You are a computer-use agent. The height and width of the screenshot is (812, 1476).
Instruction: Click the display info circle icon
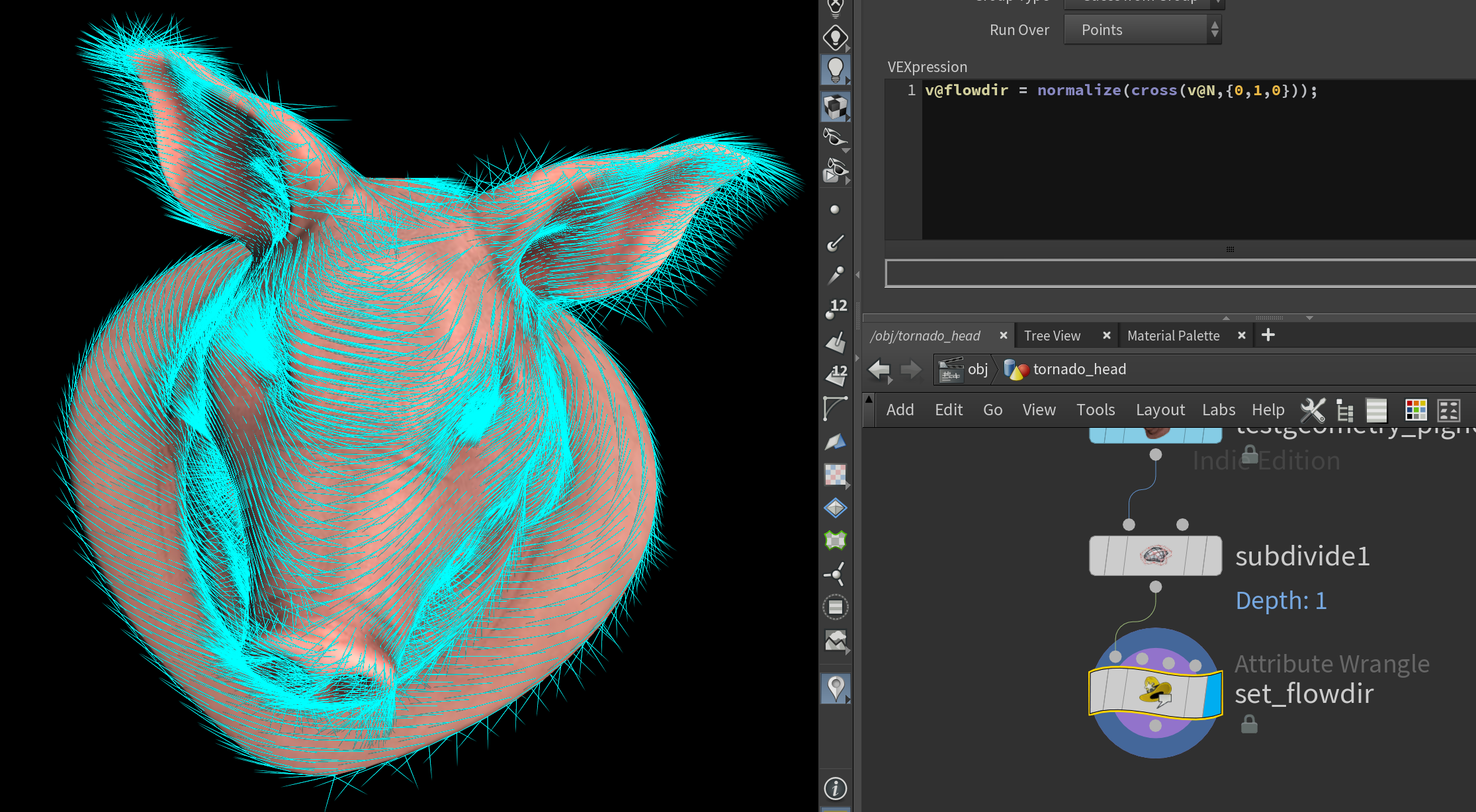[x=835, y=788]
